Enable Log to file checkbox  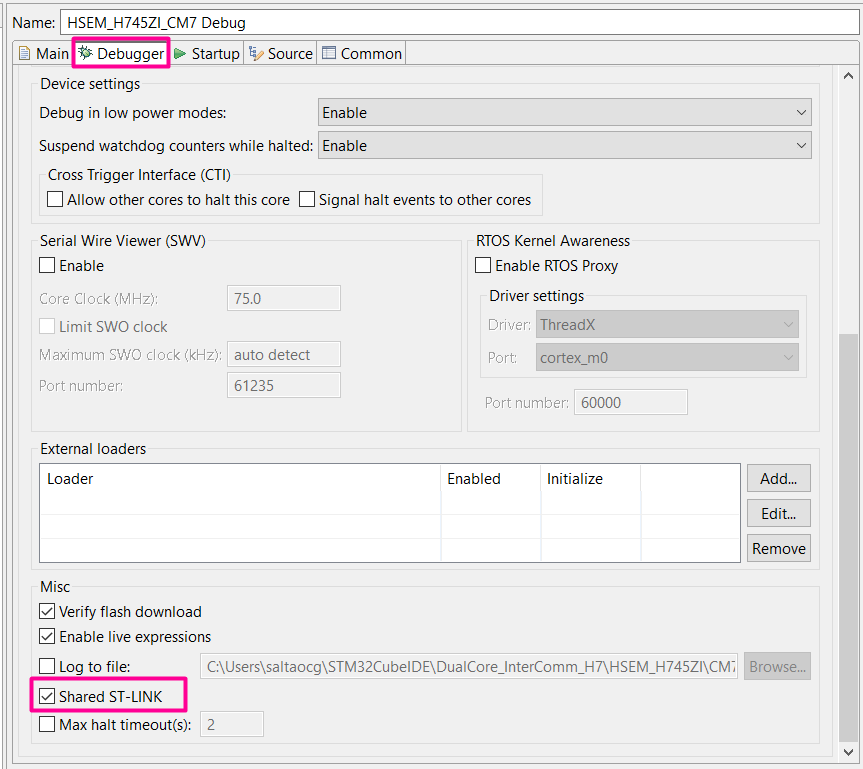47,666
